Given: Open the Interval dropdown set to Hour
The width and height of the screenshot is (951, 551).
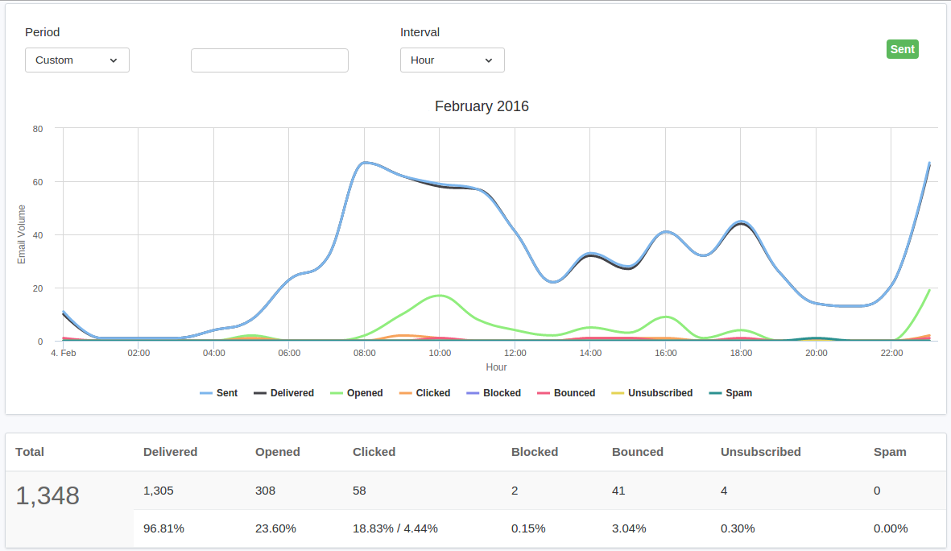Looking at the screenshot, I should click(x=452, y=60).
